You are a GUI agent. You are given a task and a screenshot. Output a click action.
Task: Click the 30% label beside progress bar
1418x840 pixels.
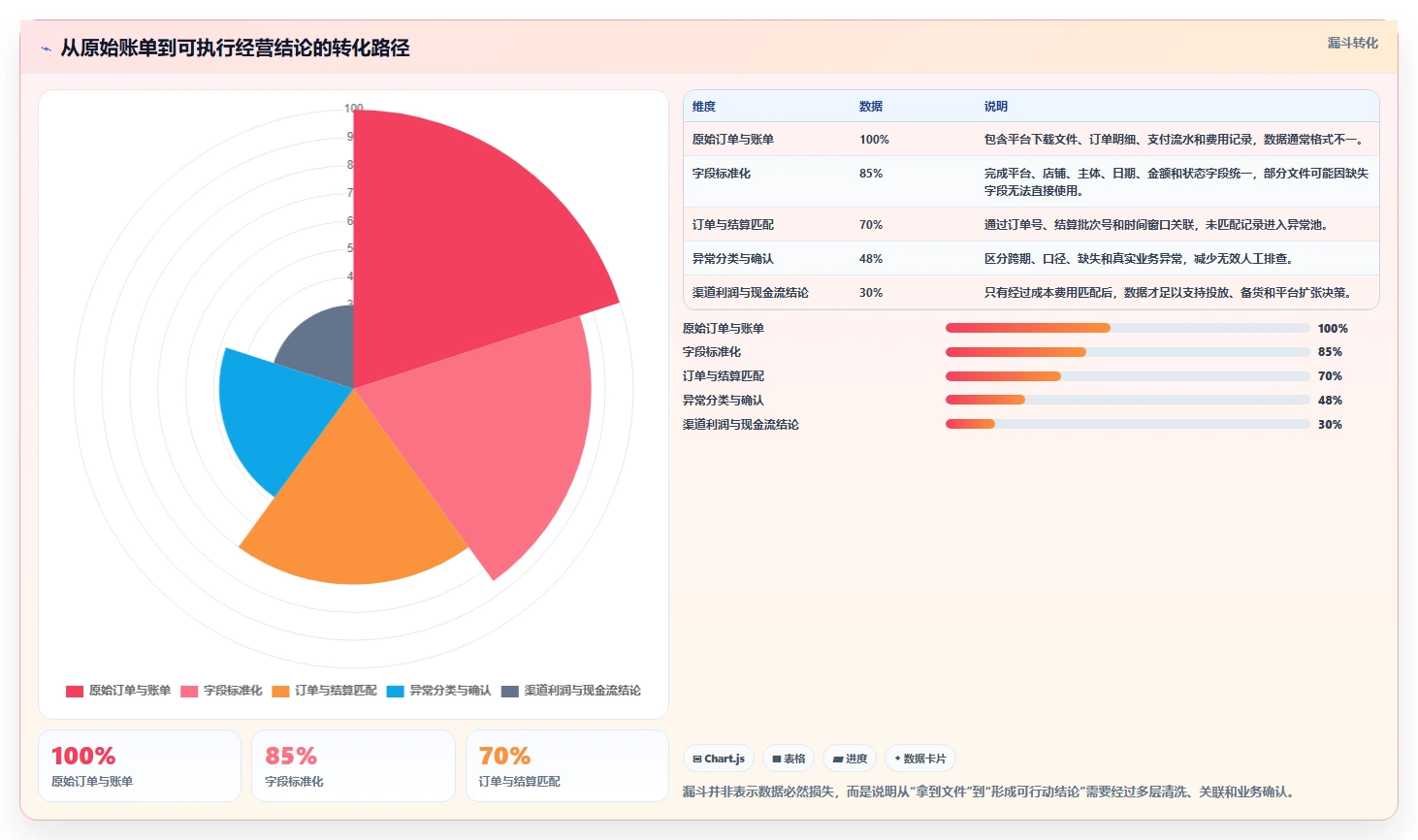(x=1330, y=425)
